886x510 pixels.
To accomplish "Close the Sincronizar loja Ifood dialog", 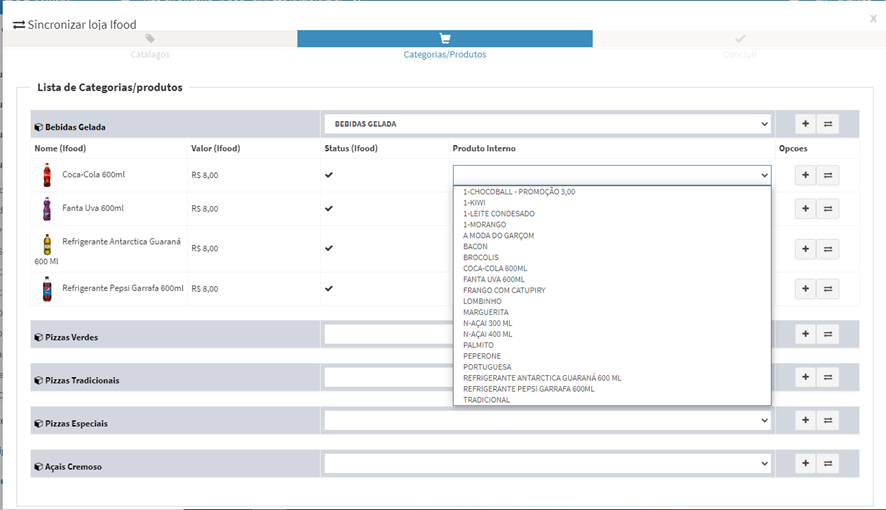I will coord(873,18).
